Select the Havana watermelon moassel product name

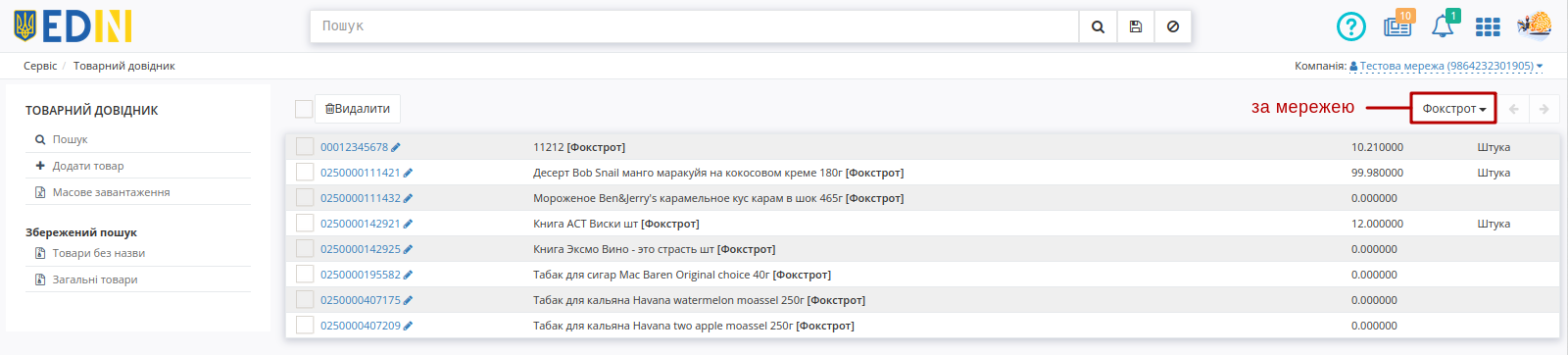699,301
